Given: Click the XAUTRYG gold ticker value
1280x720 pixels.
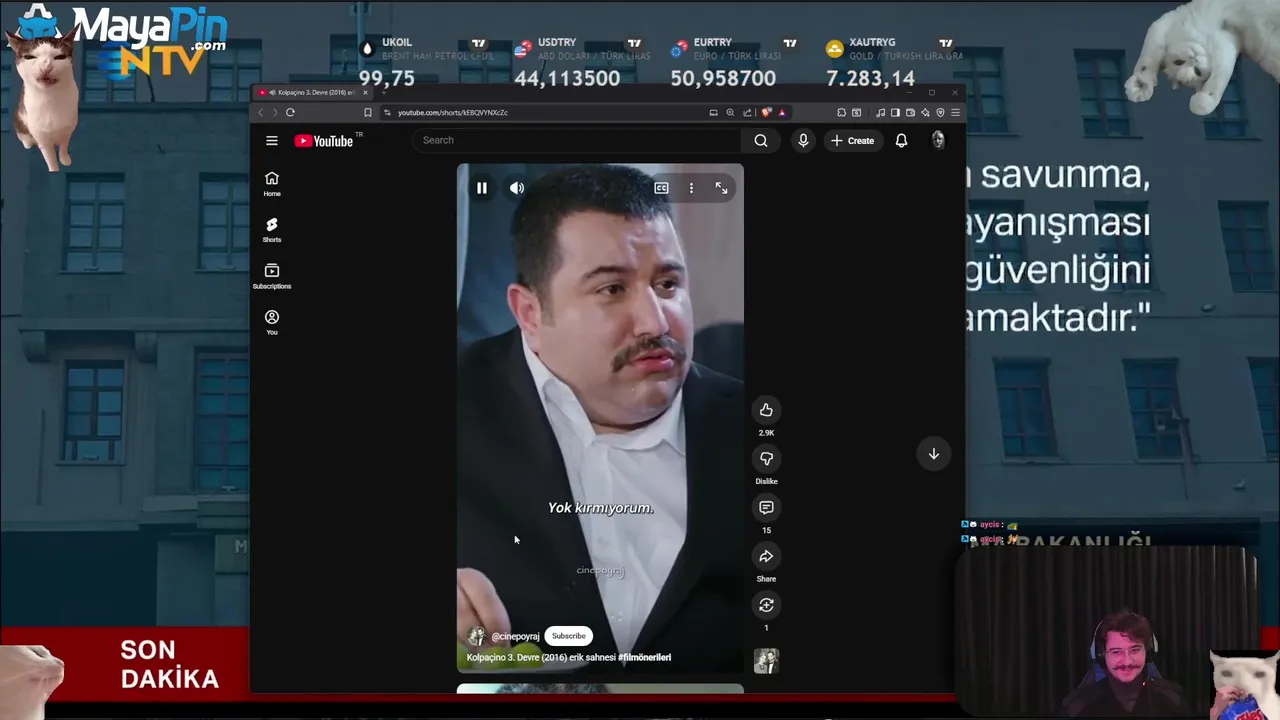Looking at the screenshot, I should [870, 78].
